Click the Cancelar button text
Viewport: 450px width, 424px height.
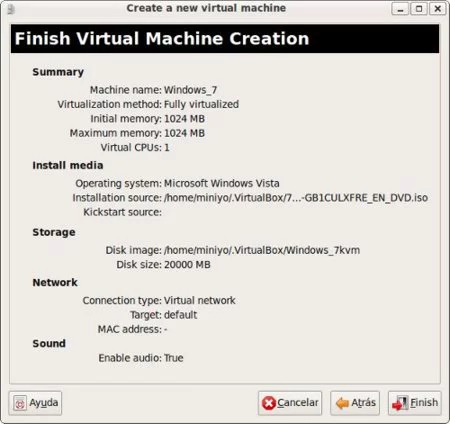298,403
